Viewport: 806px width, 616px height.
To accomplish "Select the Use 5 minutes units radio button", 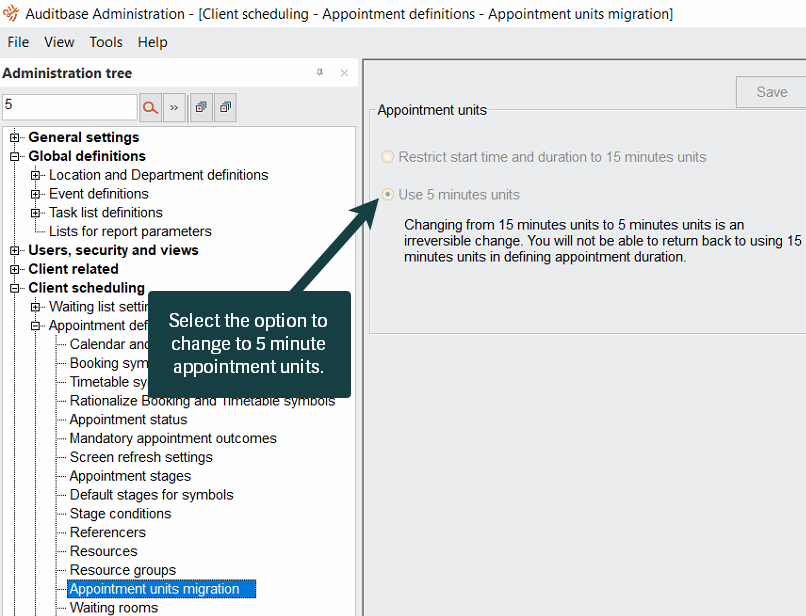I will click(x=388, y=194).
